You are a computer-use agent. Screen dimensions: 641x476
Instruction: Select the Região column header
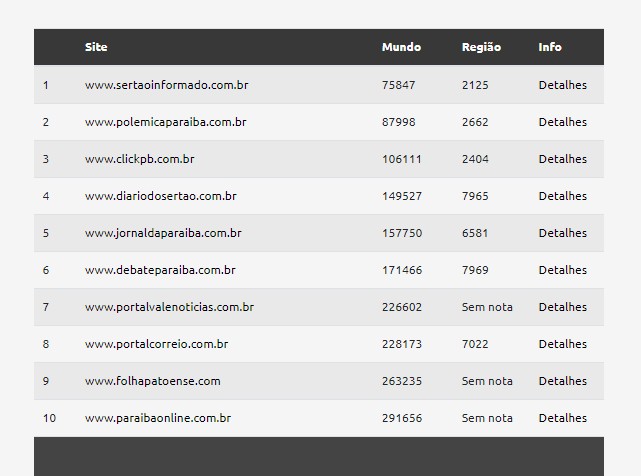tap(481, 47)
